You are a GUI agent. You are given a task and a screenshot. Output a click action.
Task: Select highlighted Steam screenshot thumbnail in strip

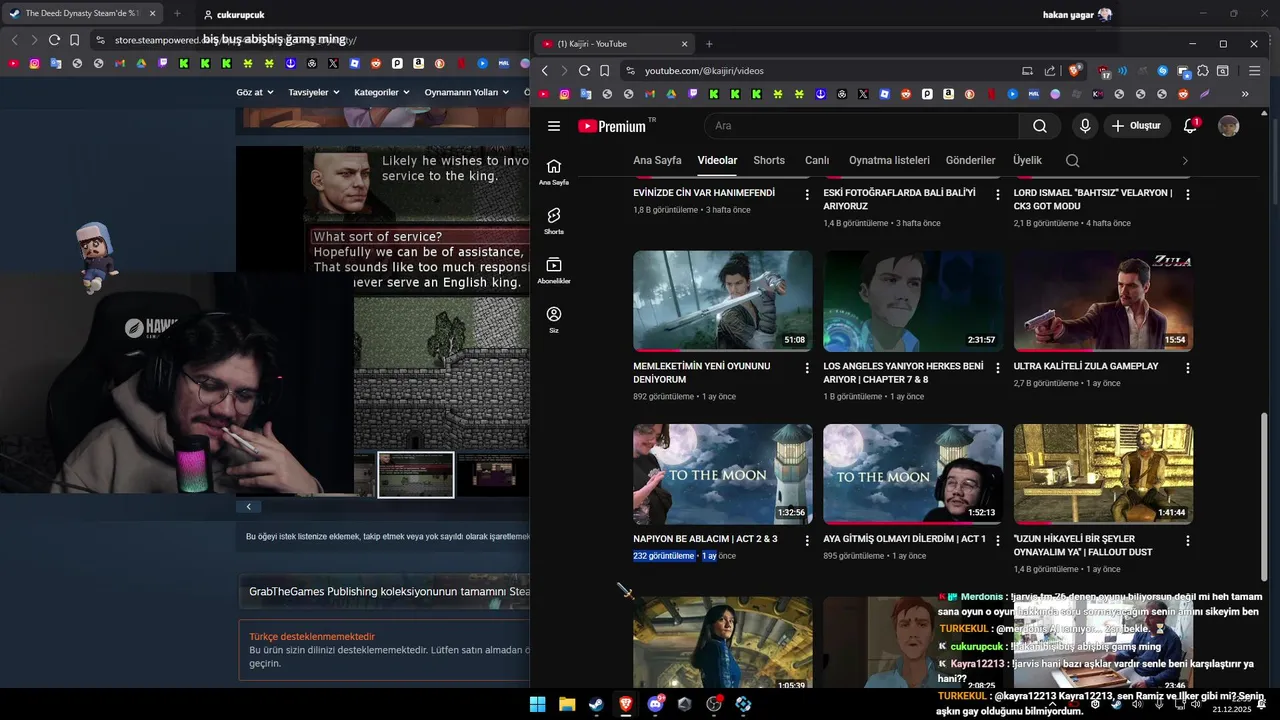[x=416, y=475]
